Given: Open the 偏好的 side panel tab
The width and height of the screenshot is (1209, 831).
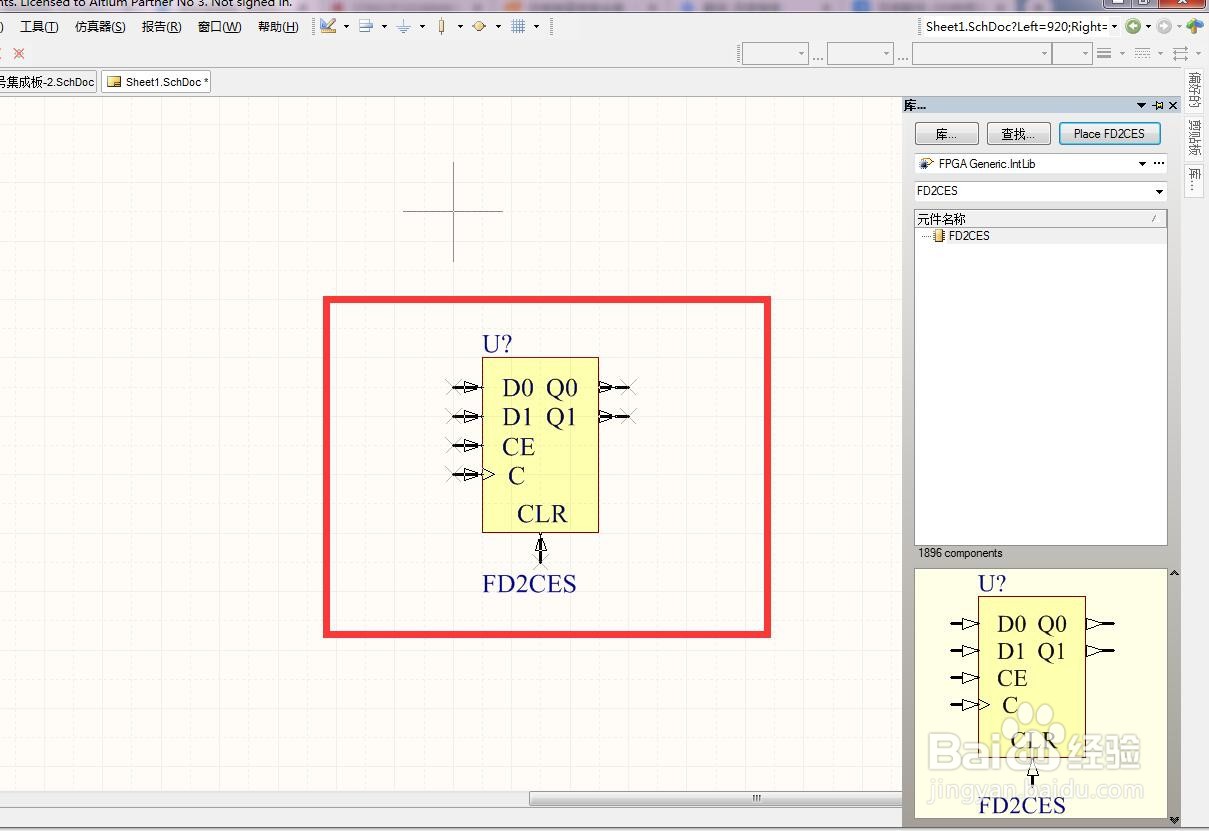Looking at the screenshot, I should (1195, 90).
